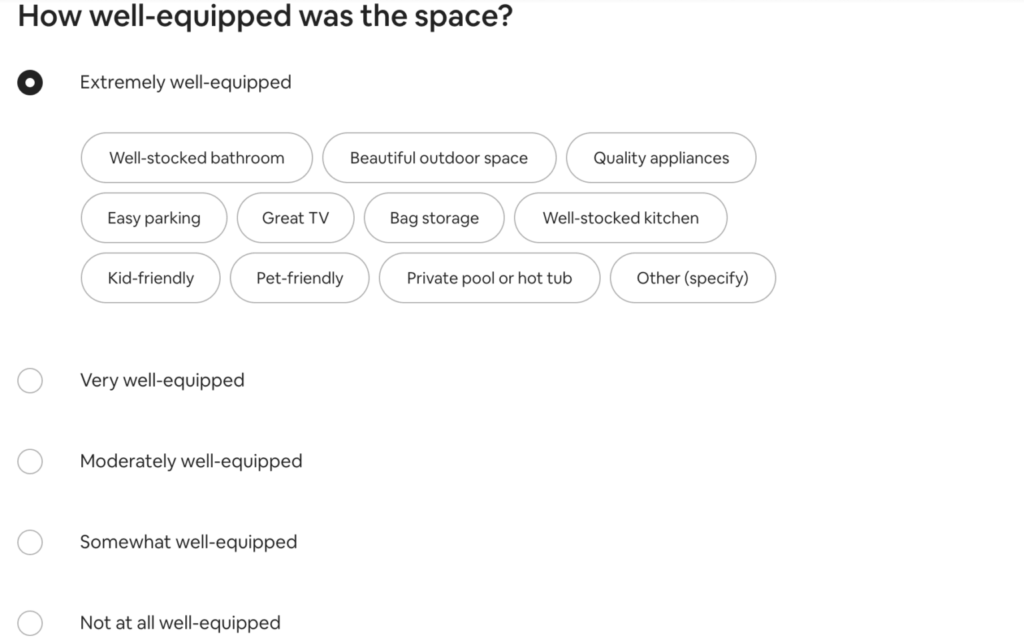Image resolution: width=1024 pixels, height=640 pixels.
Task: Click the Pet-friendly pill button
Action: [299, 278]
